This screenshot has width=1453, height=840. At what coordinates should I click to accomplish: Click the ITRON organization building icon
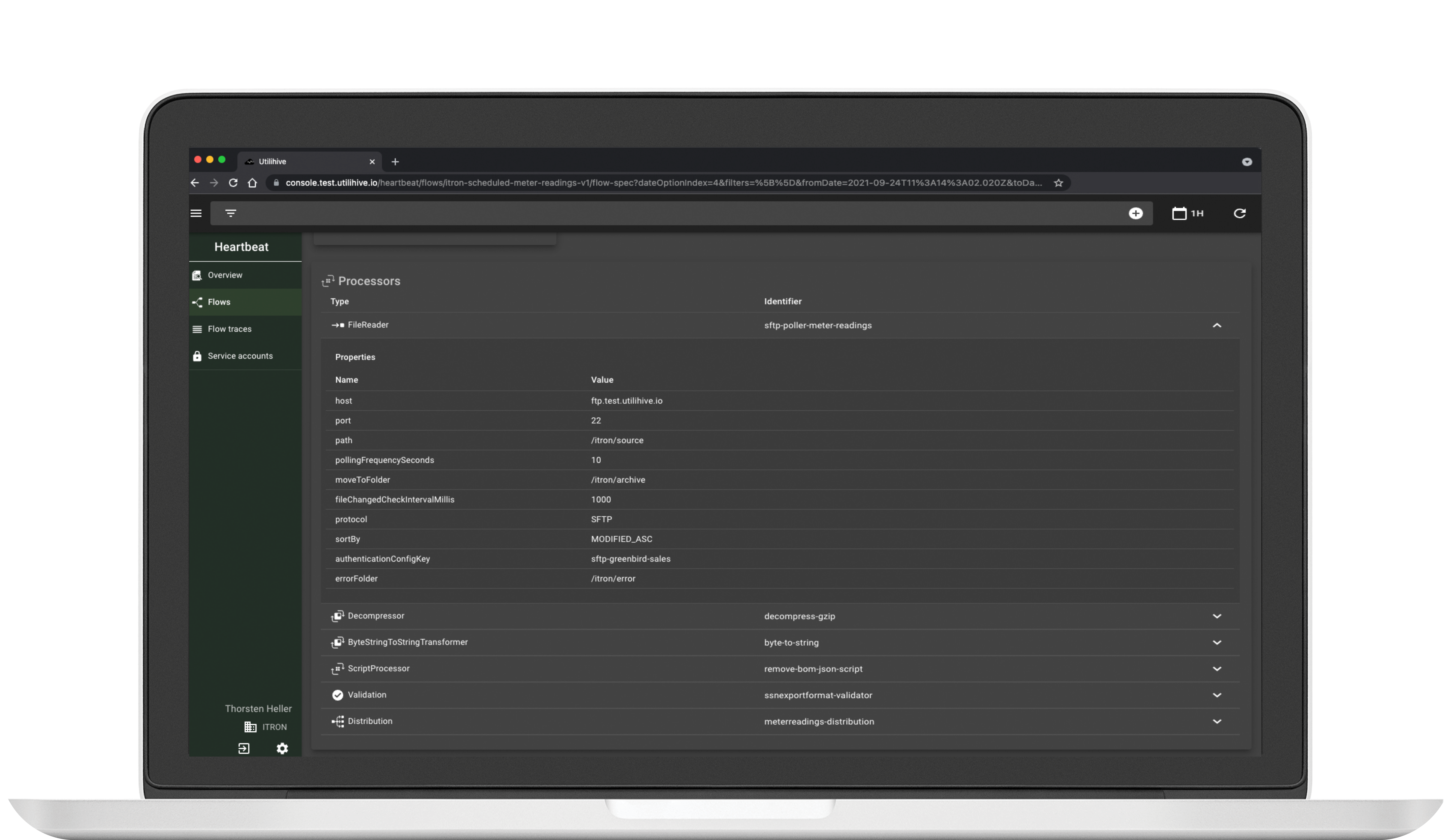(x=250, y=727)
